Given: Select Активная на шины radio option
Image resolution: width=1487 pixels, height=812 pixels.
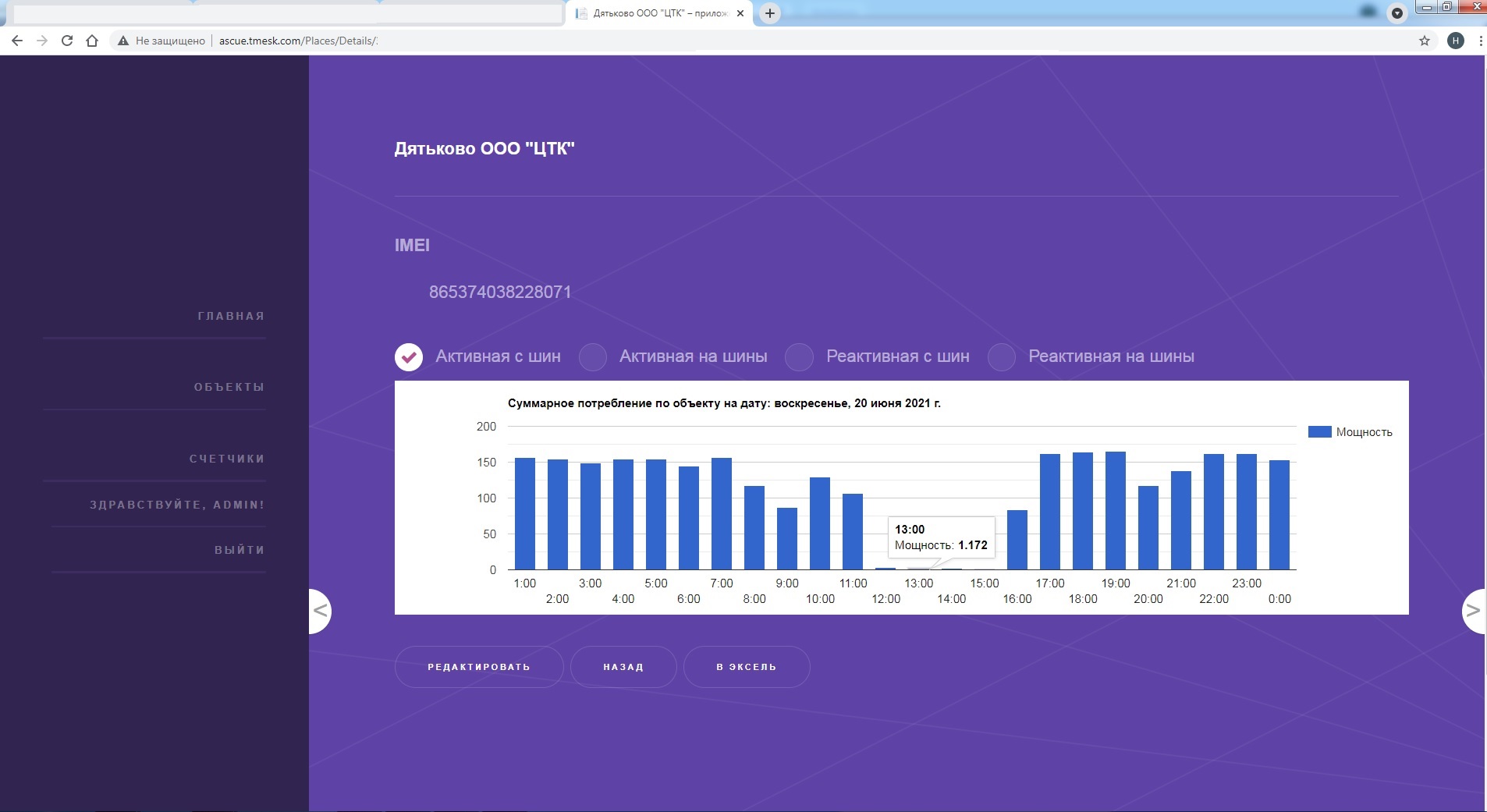Looking at the screenshot, I should click(593, 356).
